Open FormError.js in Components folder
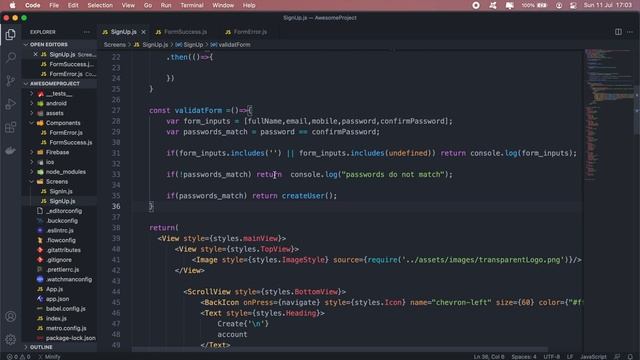The image size is (640, 360). point(66,133)
